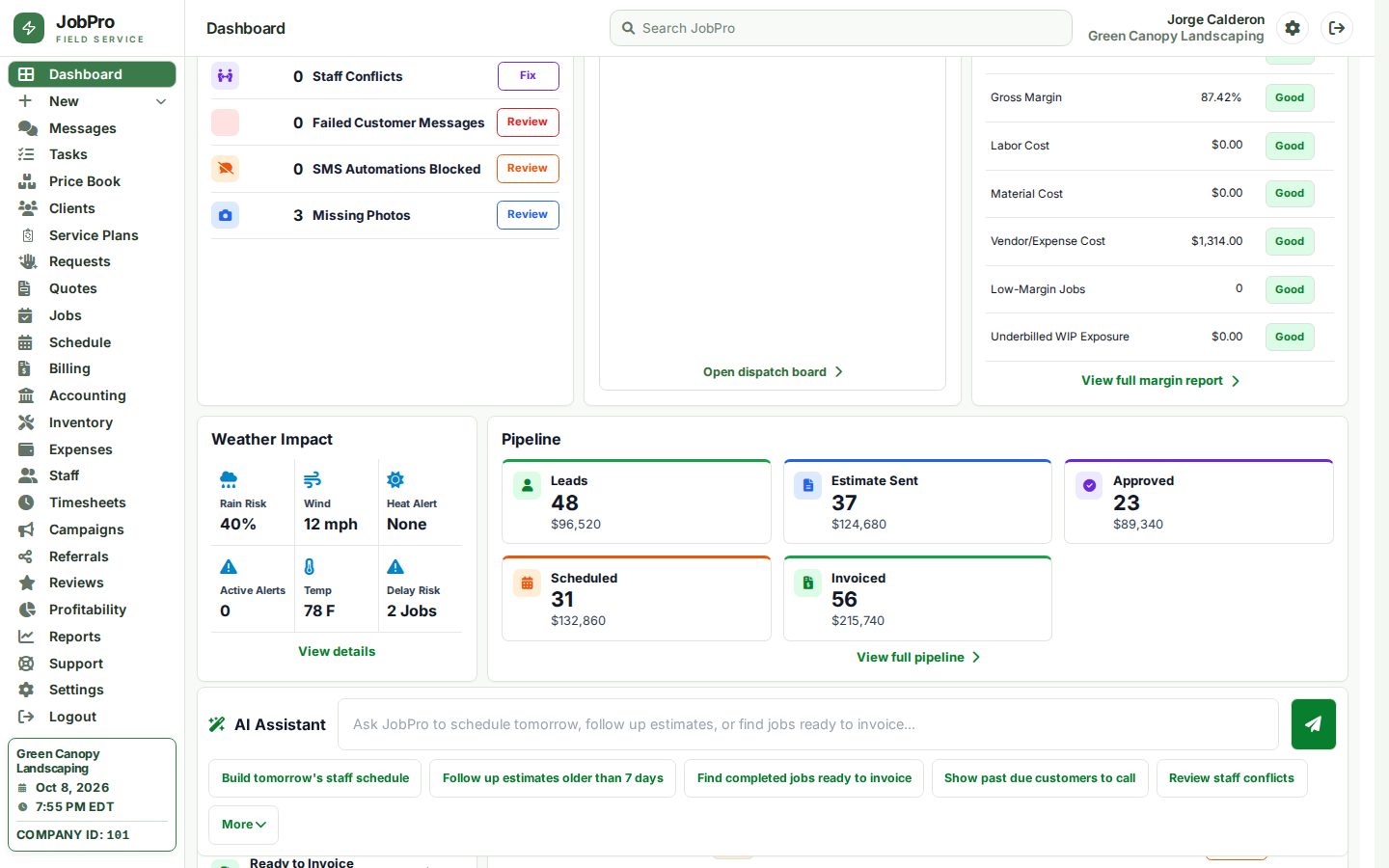Screen dimensions: 1389x868
Task: Click the Scheduled calendar icon in Pipeline
Action: tap(528, 583)
